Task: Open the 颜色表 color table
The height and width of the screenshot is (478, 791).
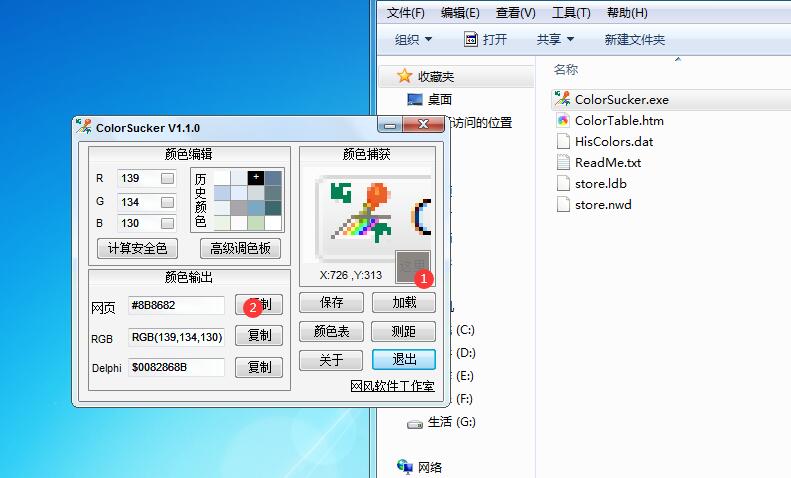Action: point(331,331)
